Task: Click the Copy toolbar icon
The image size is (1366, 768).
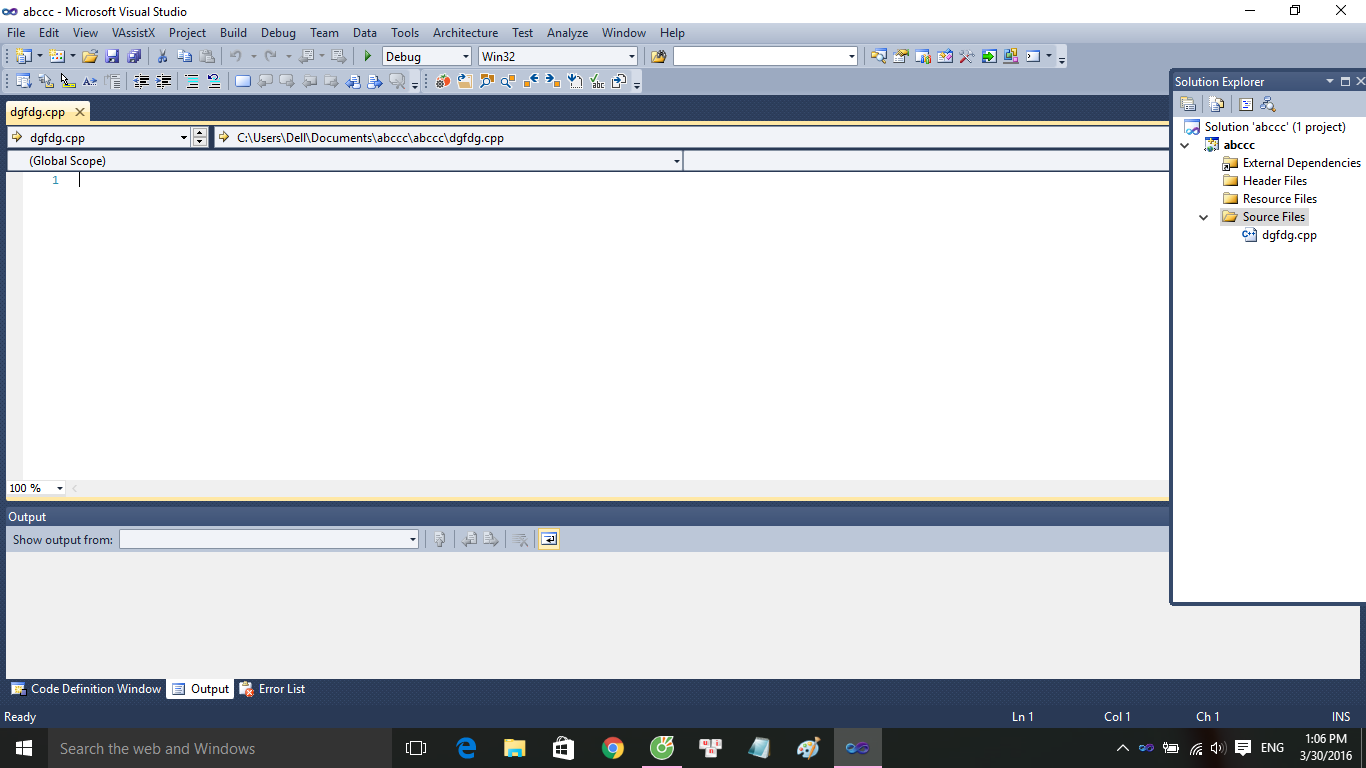Action: click(184, 57)
